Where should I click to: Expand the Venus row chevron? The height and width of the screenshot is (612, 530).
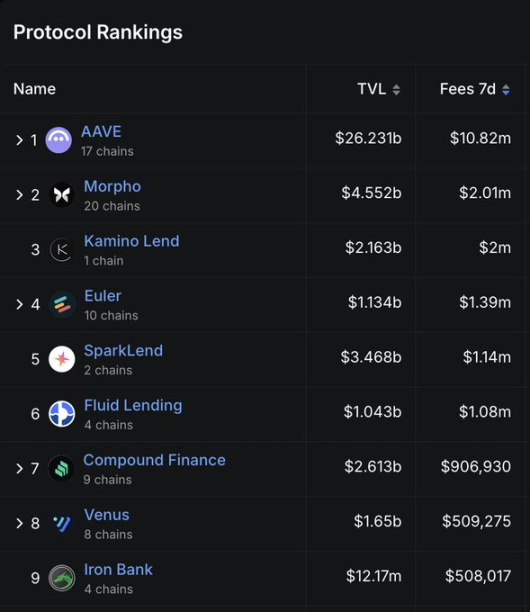pyautogui.click(x=19, y=523)
